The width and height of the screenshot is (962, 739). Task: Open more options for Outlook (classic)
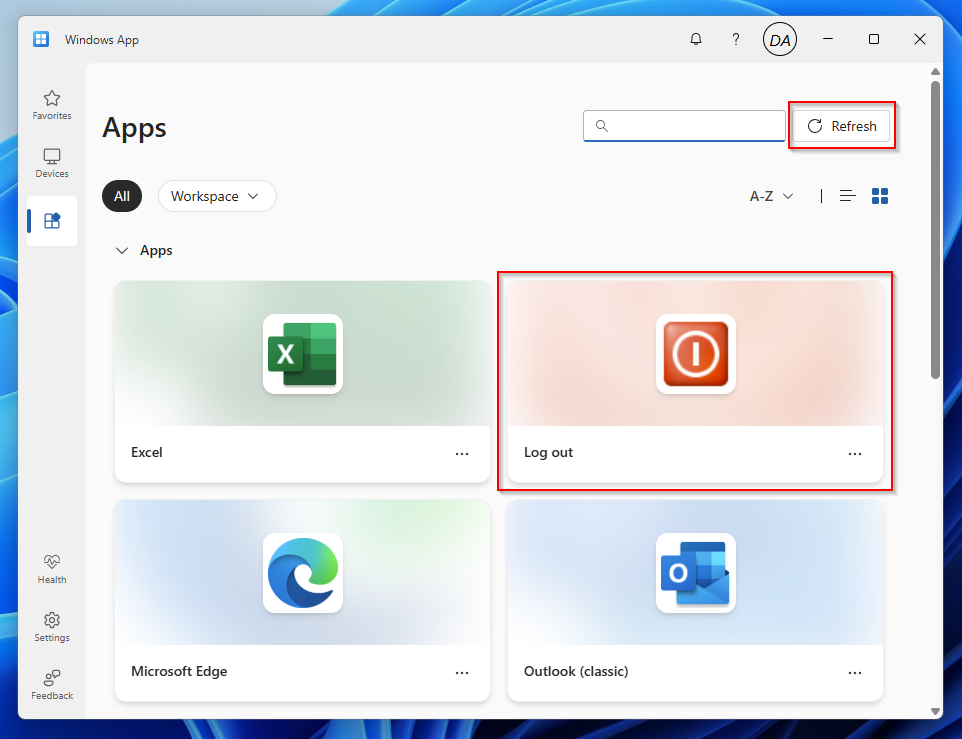(855, 673)
